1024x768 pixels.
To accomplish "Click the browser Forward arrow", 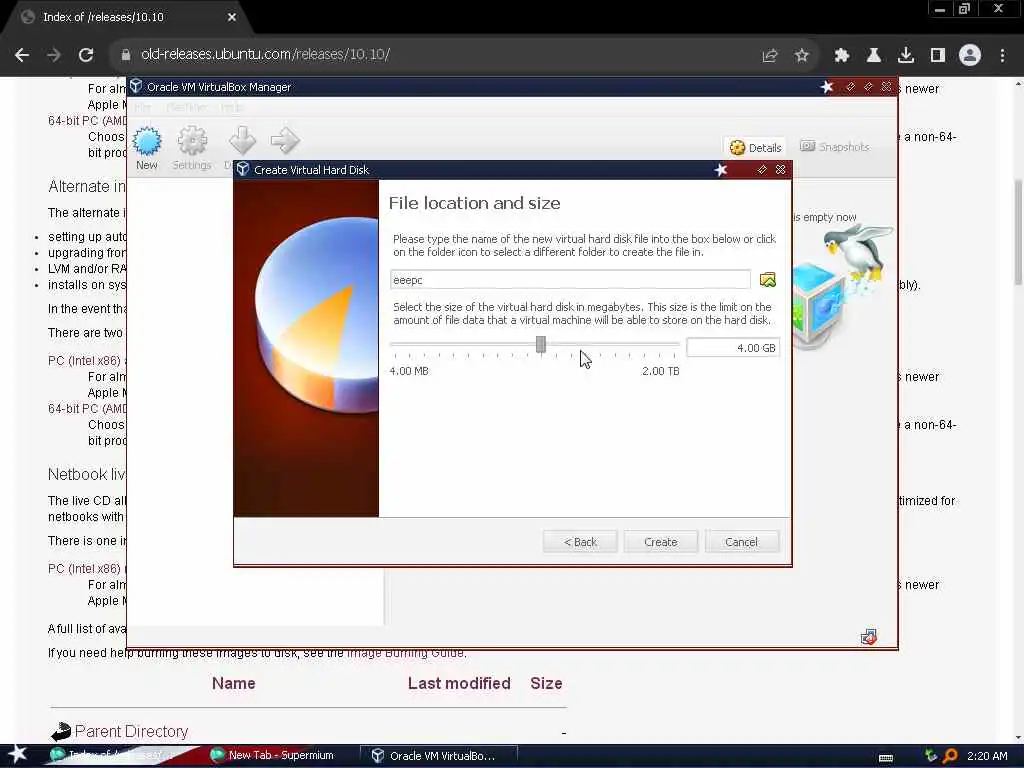I will click(54, 55).
